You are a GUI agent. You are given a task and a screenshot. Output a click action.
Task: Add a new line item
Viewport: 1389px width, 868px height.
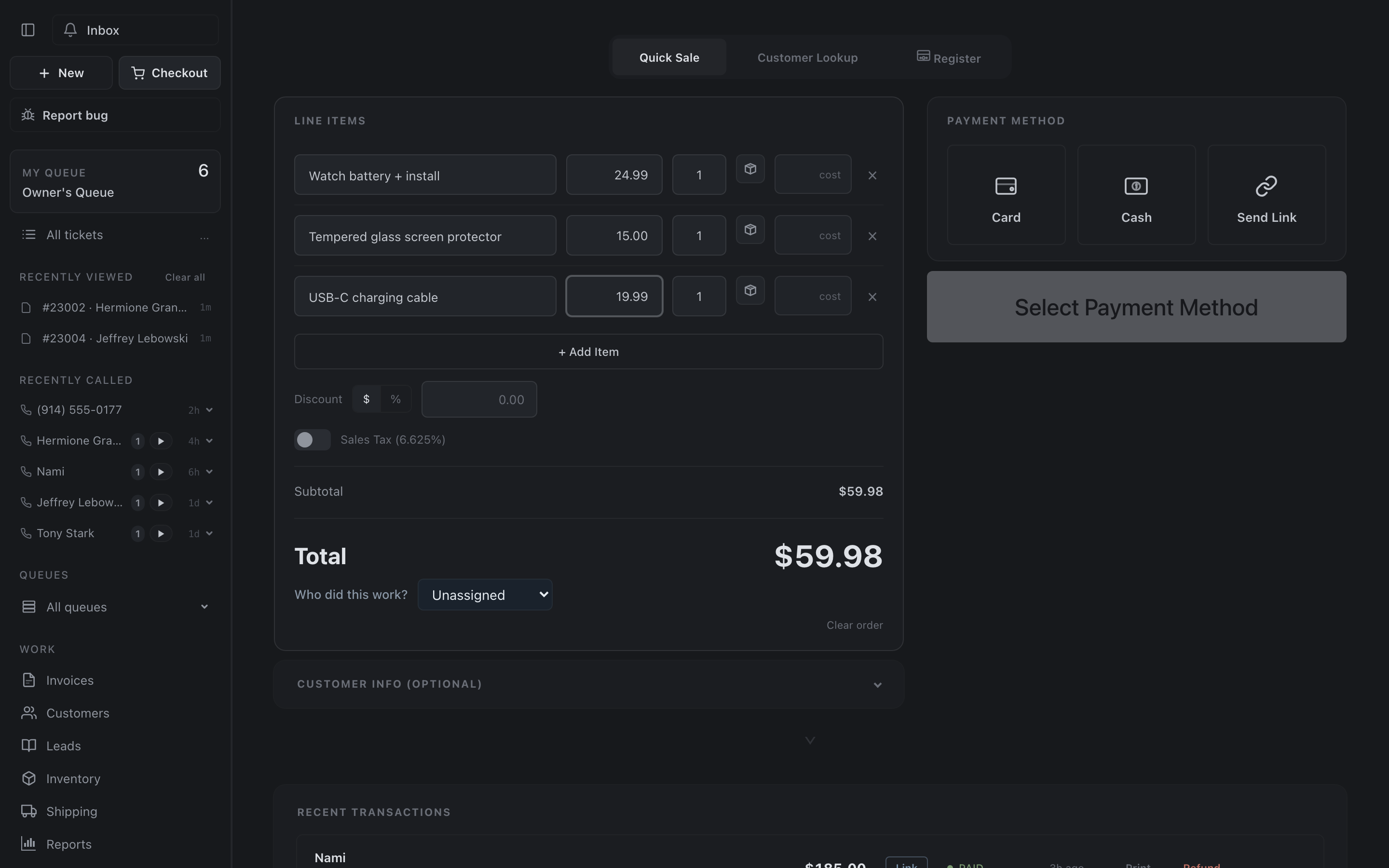pos(588,352)
